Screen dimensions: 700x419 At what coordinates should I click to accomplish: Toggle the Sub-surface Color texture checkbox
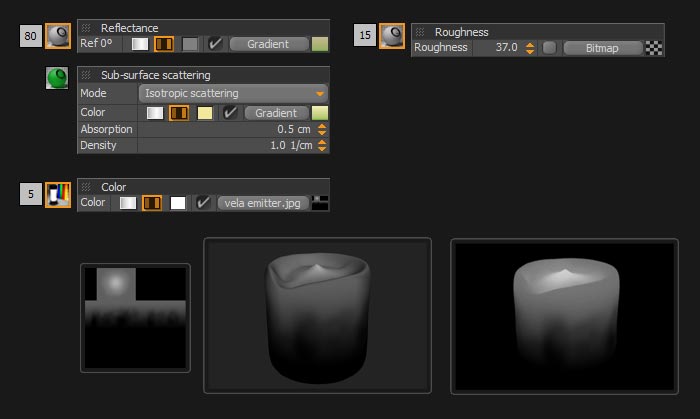[x=230, y=113]
